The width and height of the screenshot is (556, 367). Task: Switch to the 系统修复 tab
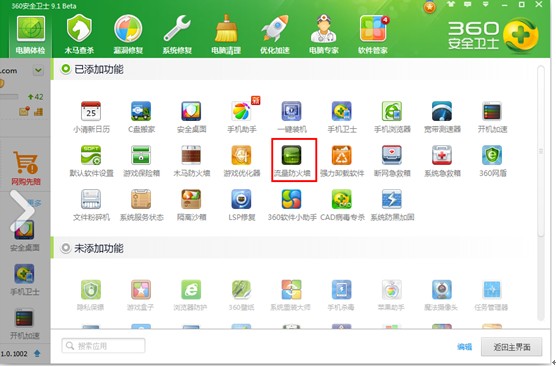tap(177, 35)
